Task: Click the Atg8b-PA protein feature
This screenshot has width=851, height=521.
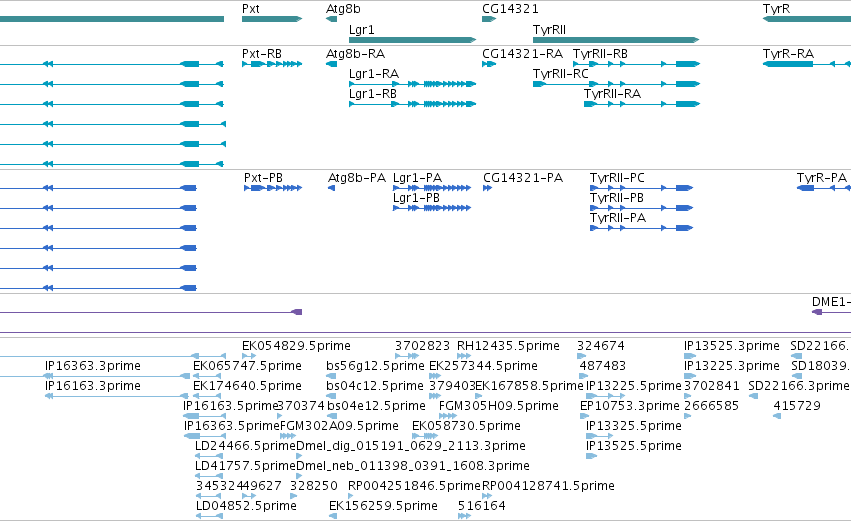Action: [332, 188]
